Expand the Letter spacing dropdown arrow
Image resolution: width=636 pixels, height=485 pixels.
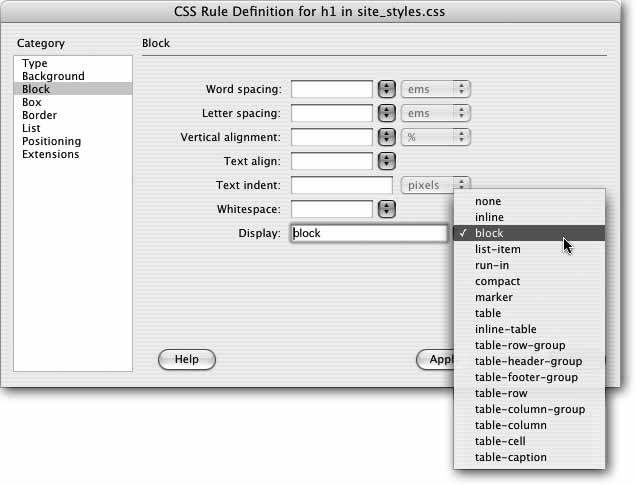[x=387, y=113]
